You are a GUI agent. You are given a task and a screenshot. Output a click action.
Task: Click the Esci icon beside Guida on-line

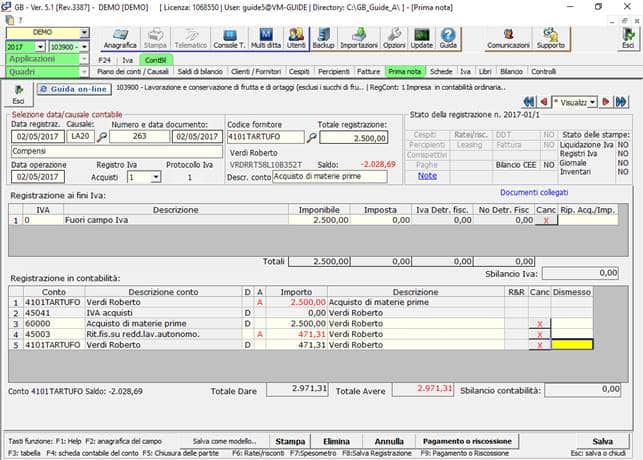coord(18,94)
